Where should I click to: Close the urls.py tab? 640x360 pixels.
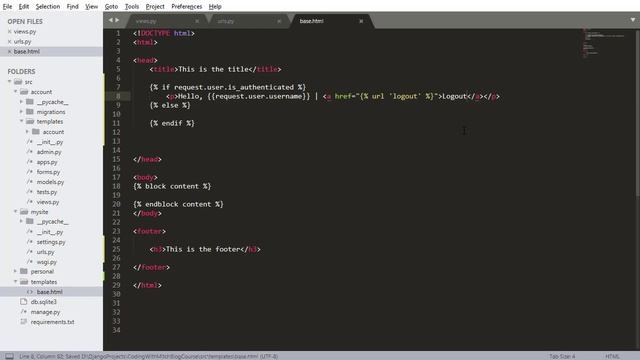click(x=279, y=21)
